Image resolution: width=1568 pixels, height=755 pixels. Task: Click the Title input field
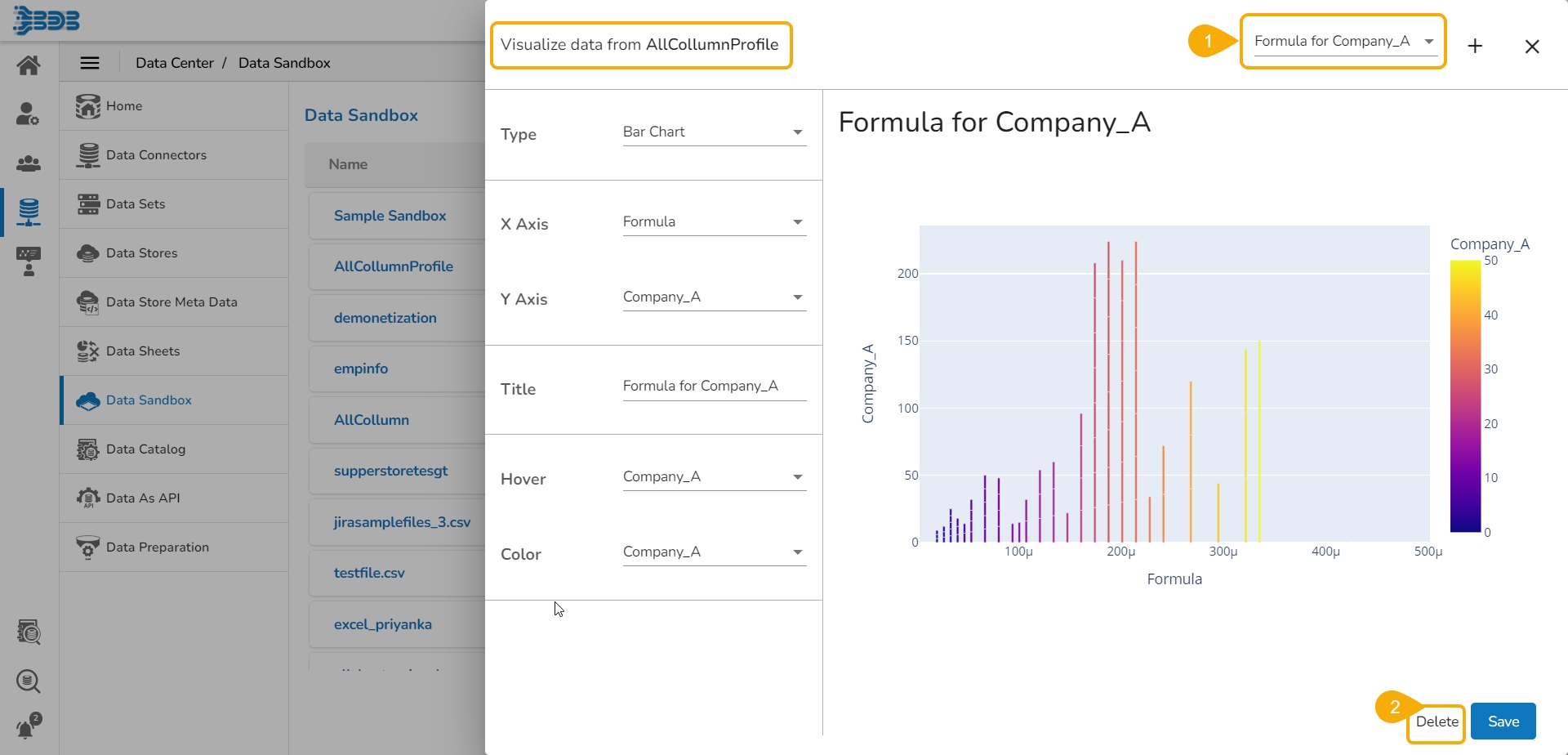click(x=714, y=386)
